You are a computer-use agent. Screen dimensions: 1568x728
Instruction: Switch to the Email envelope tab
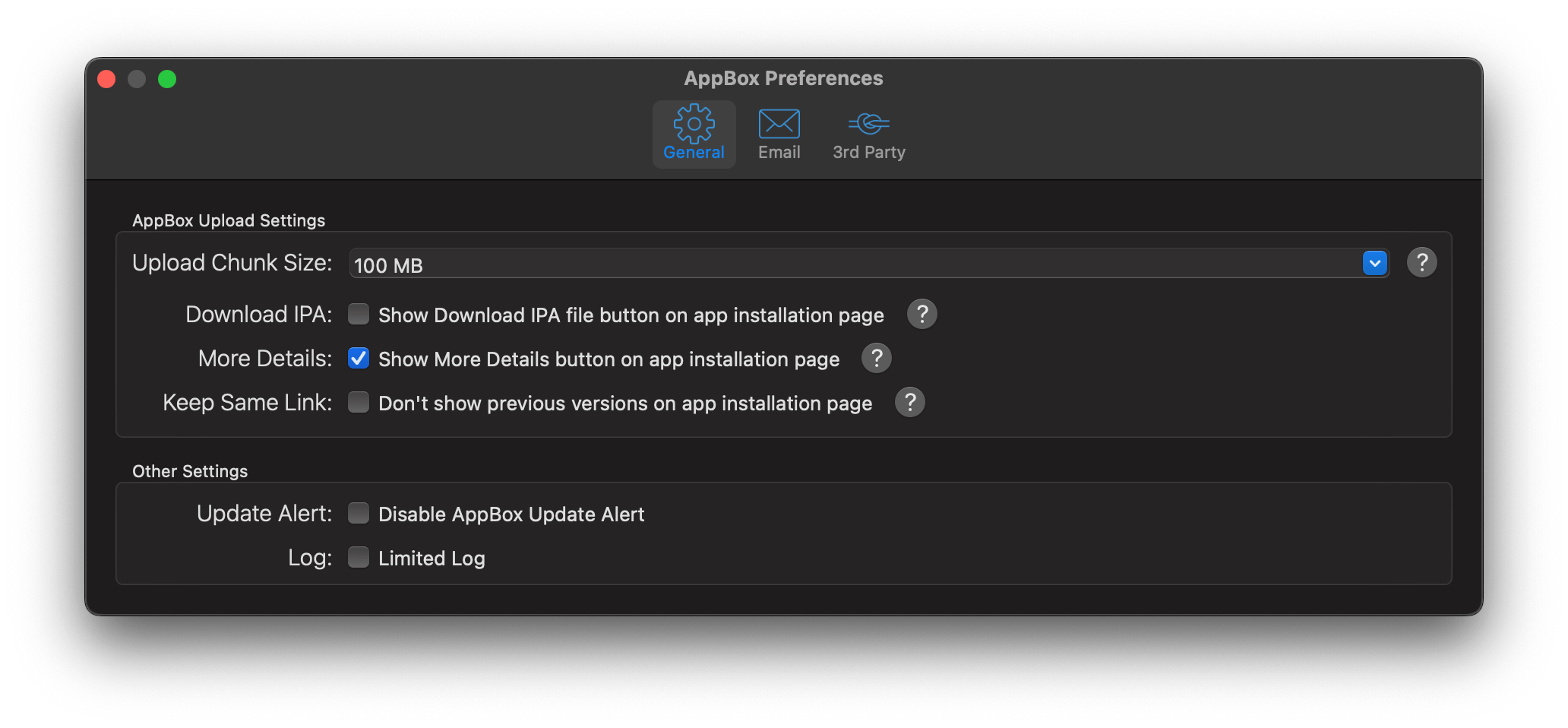[x=779, y=134]
